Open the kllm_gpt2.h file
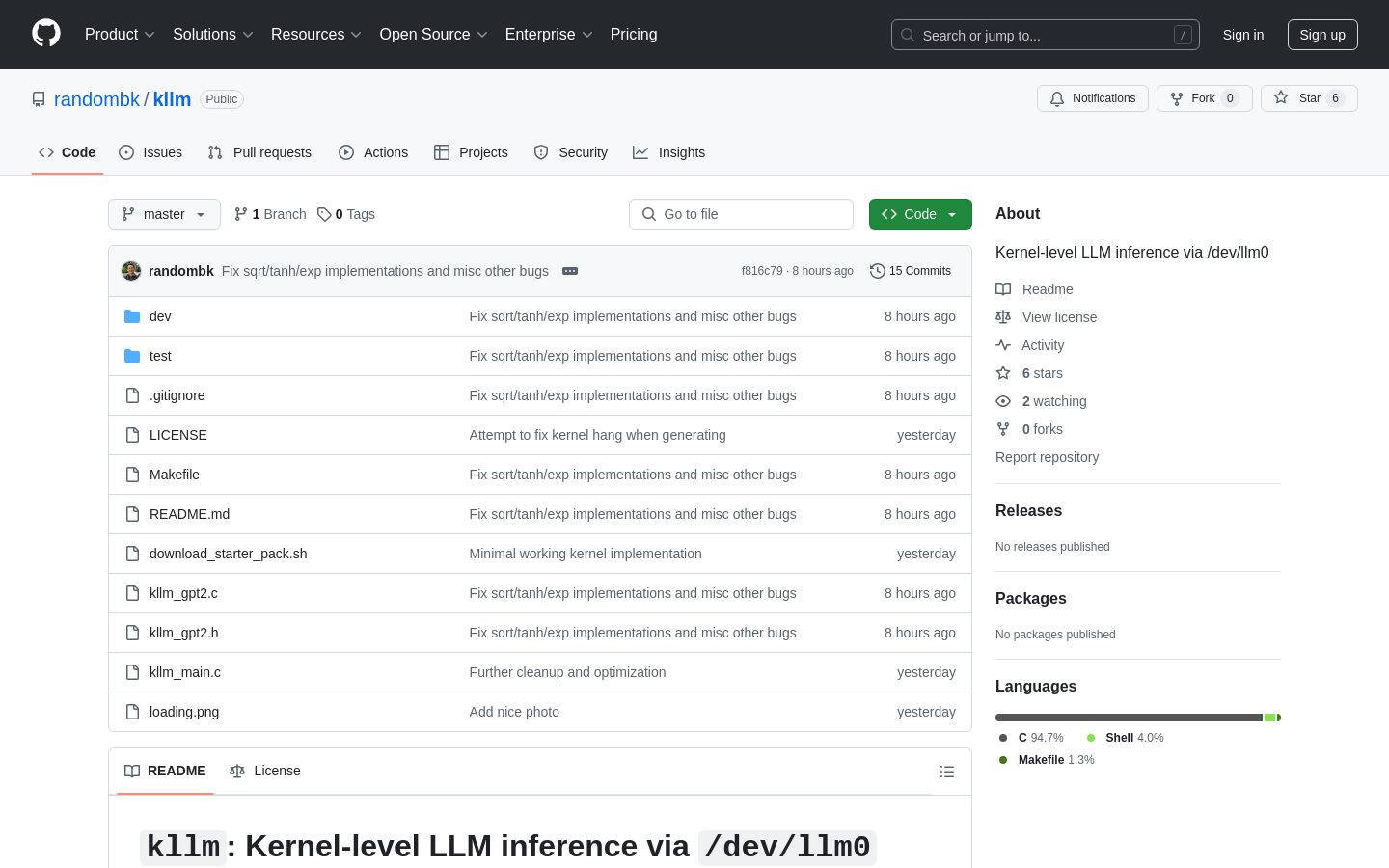The image size is (1389, 868). pos(183,633)
